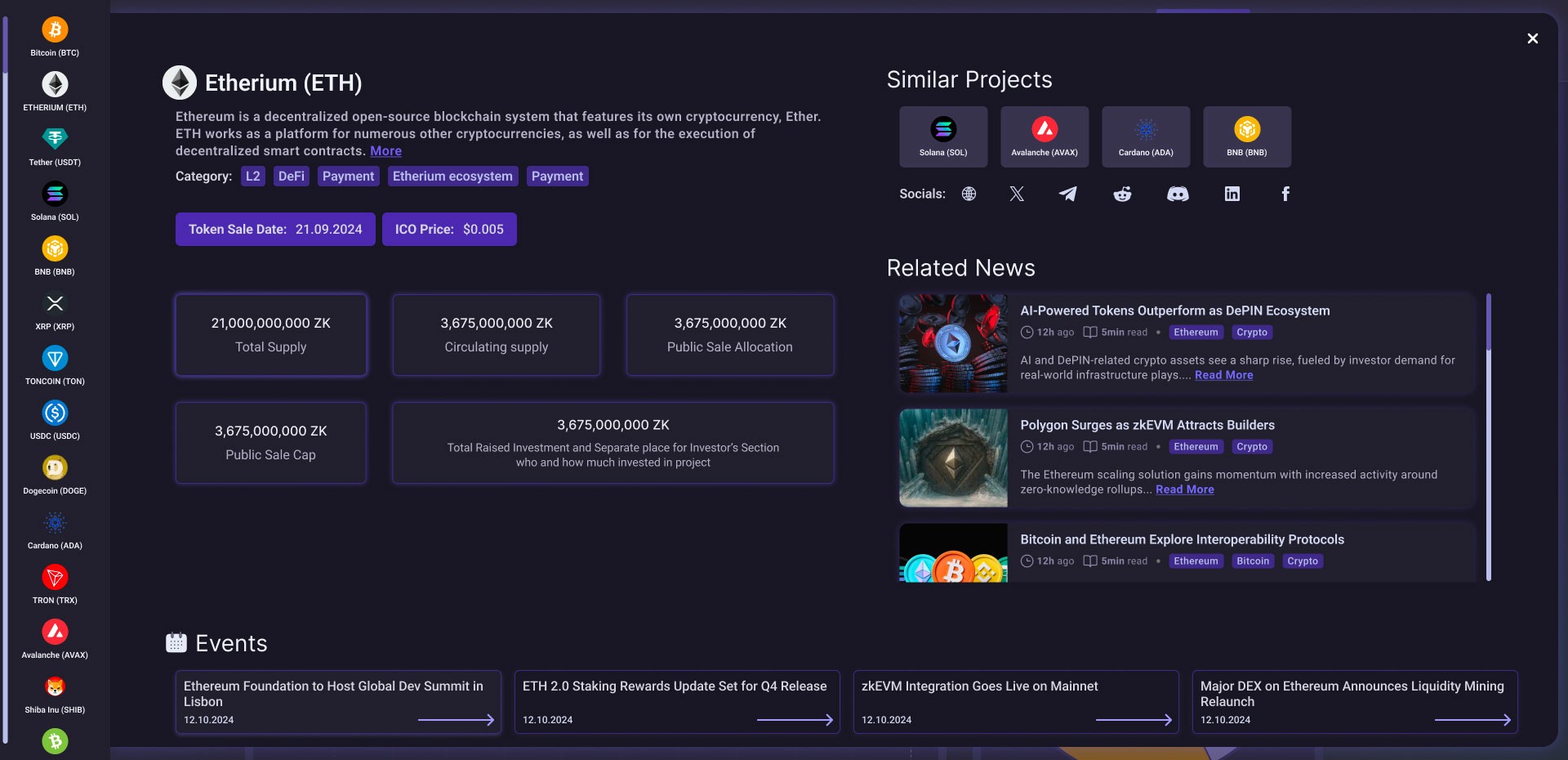
Task: Open Bitcoin and Ethereum Interoperability news thumbnail
Action: pos(953,552)
